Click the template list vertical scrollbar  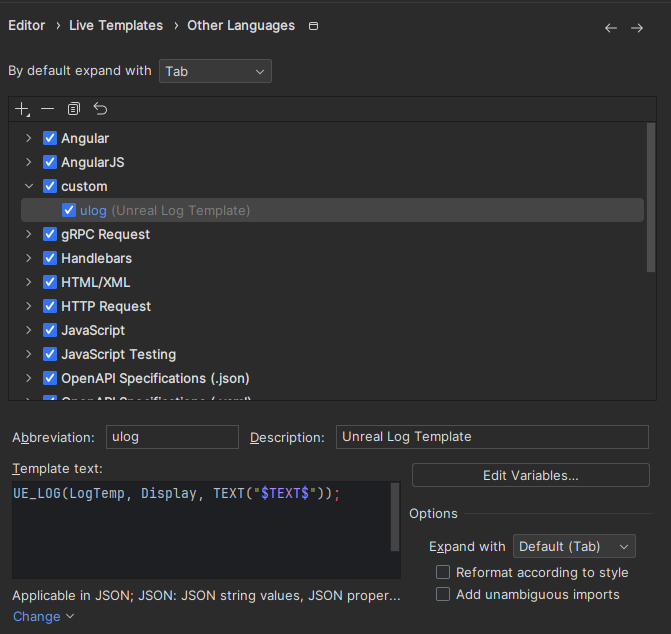tap(651, 197)
